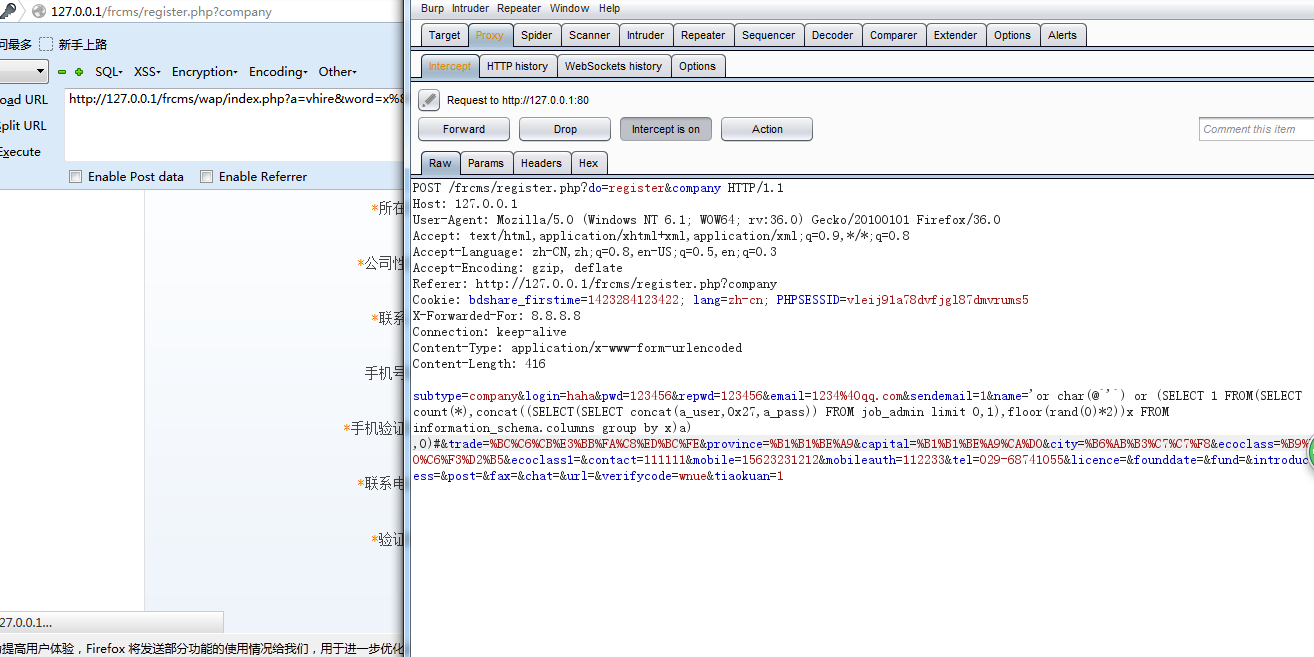
Task: Open the Intruder tool tab
Action: click(x=645, y=35)
